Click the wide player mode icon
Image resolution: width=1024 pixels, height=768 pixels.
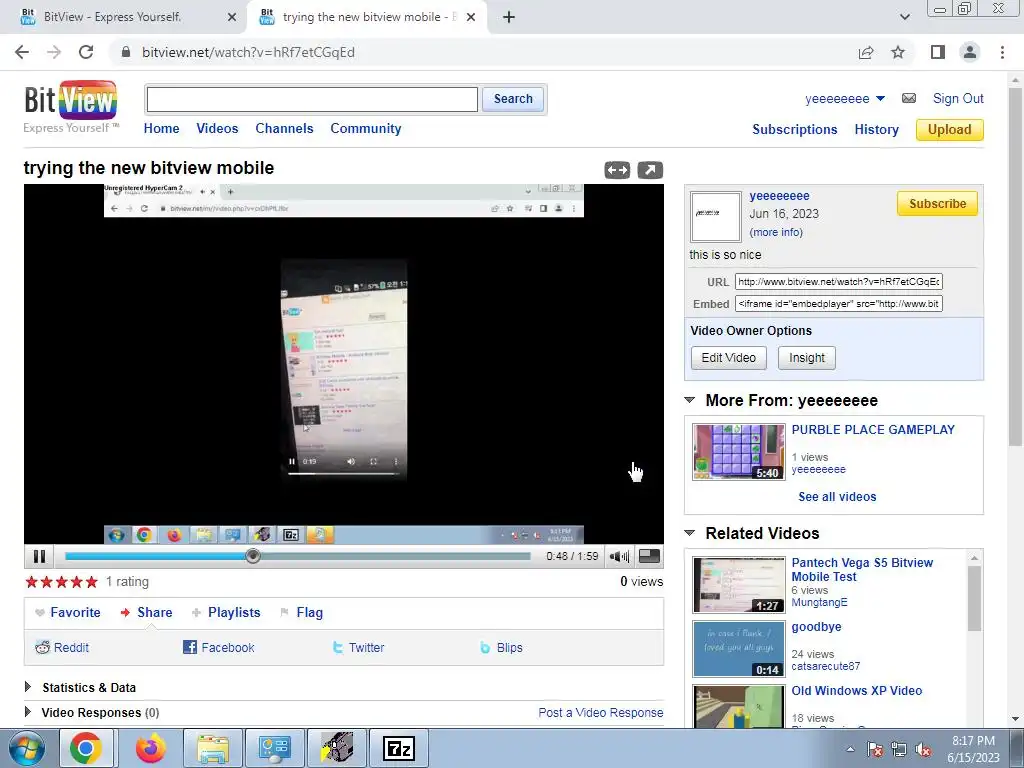(x=617, y=170)
